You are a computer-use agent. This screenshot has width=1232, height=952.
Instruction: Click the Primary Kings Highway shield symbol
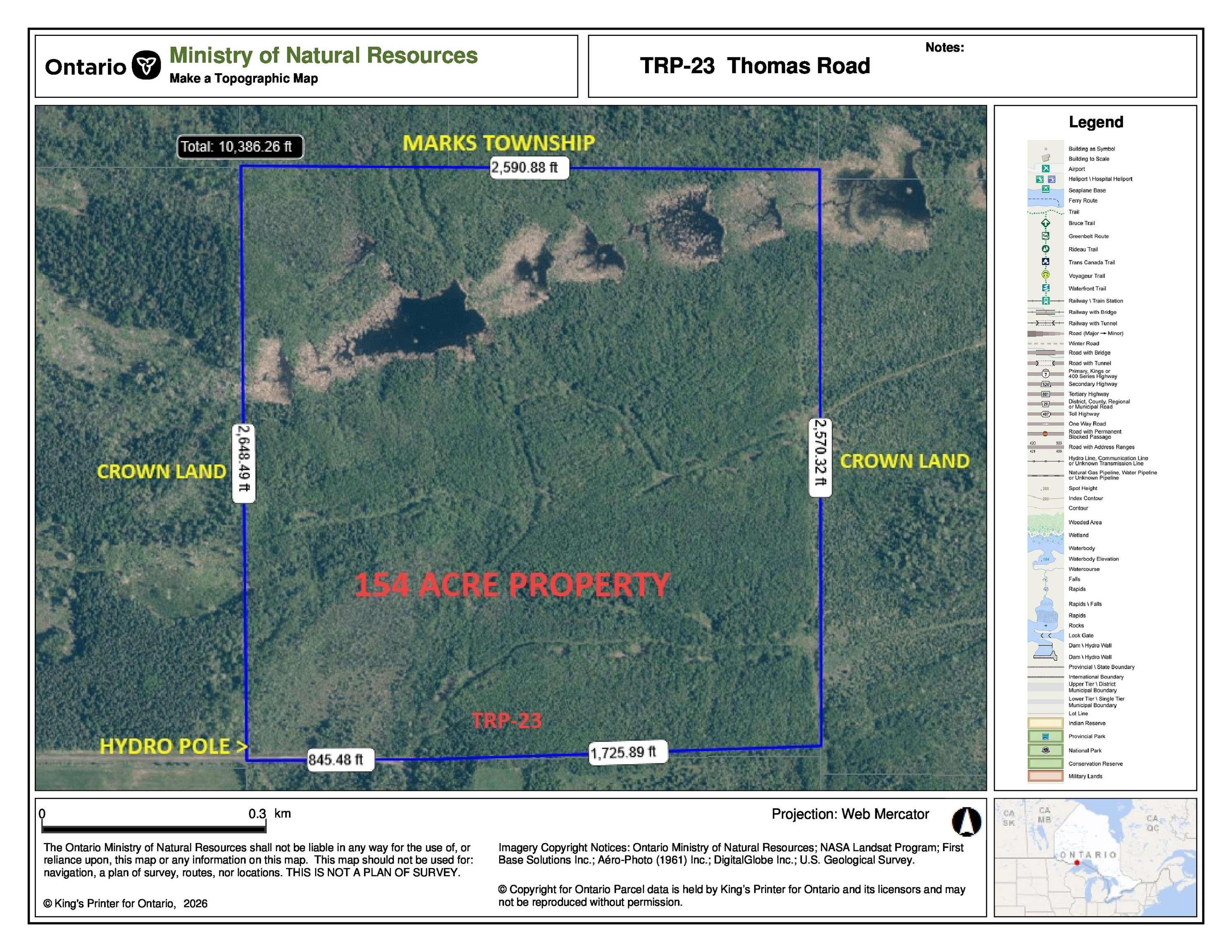pyautogui.click(x=1046, y=374)
